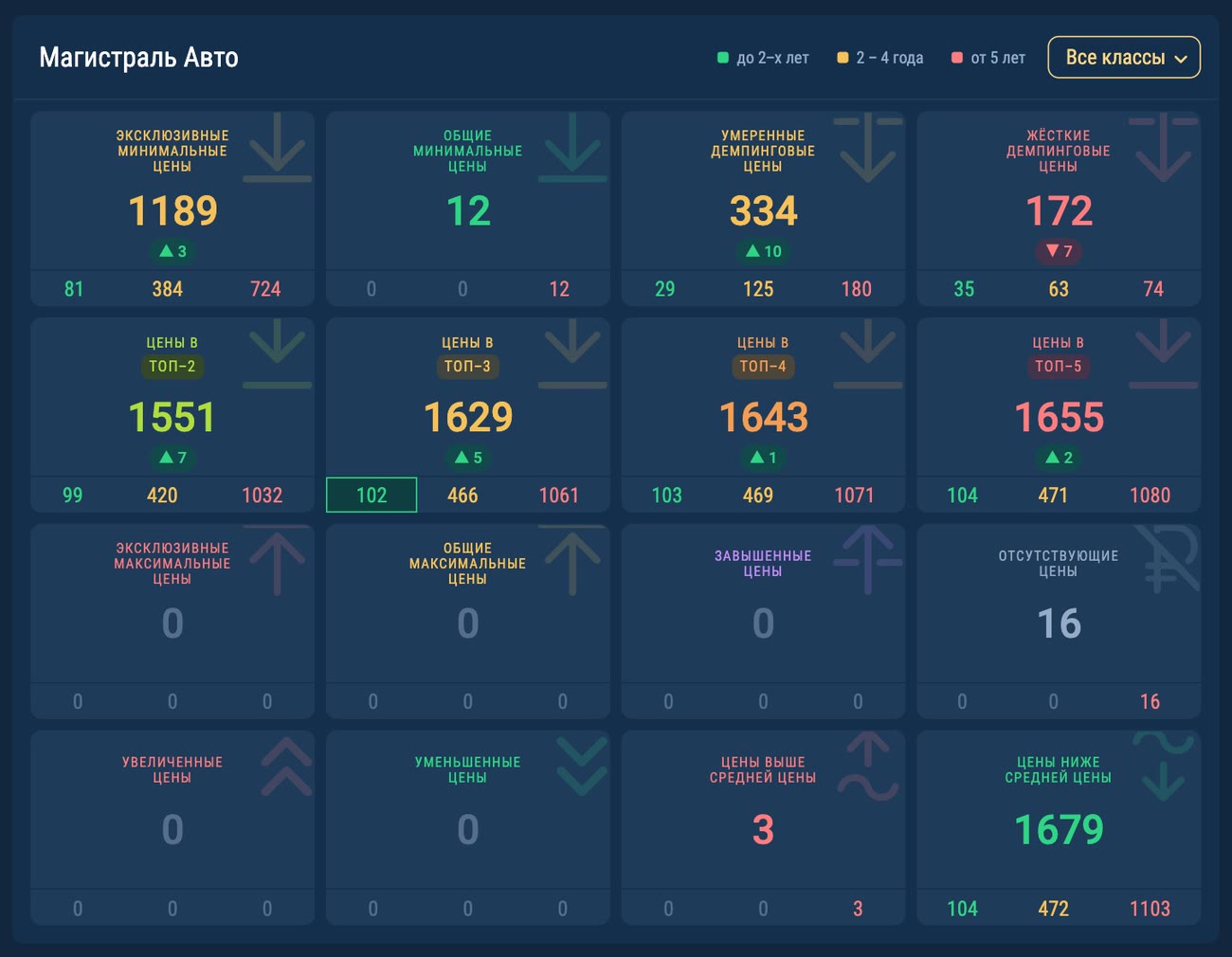Viewport: 1232px width, 957px height.
Task: Click the ▼7 change badge under 172
Action: 1059,251
